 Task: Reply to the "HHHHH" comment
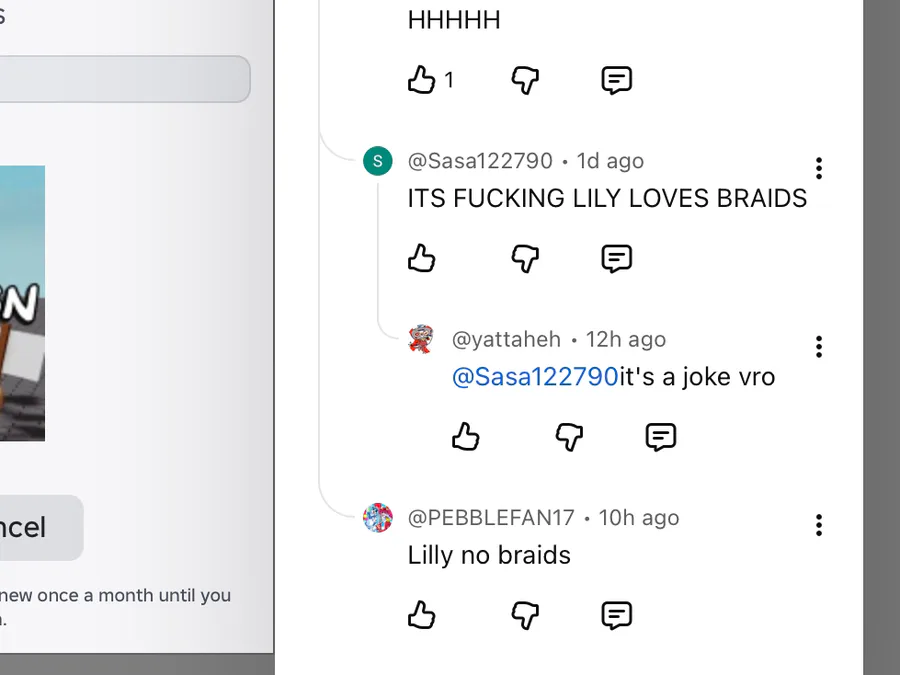click(x=616, y=80)
